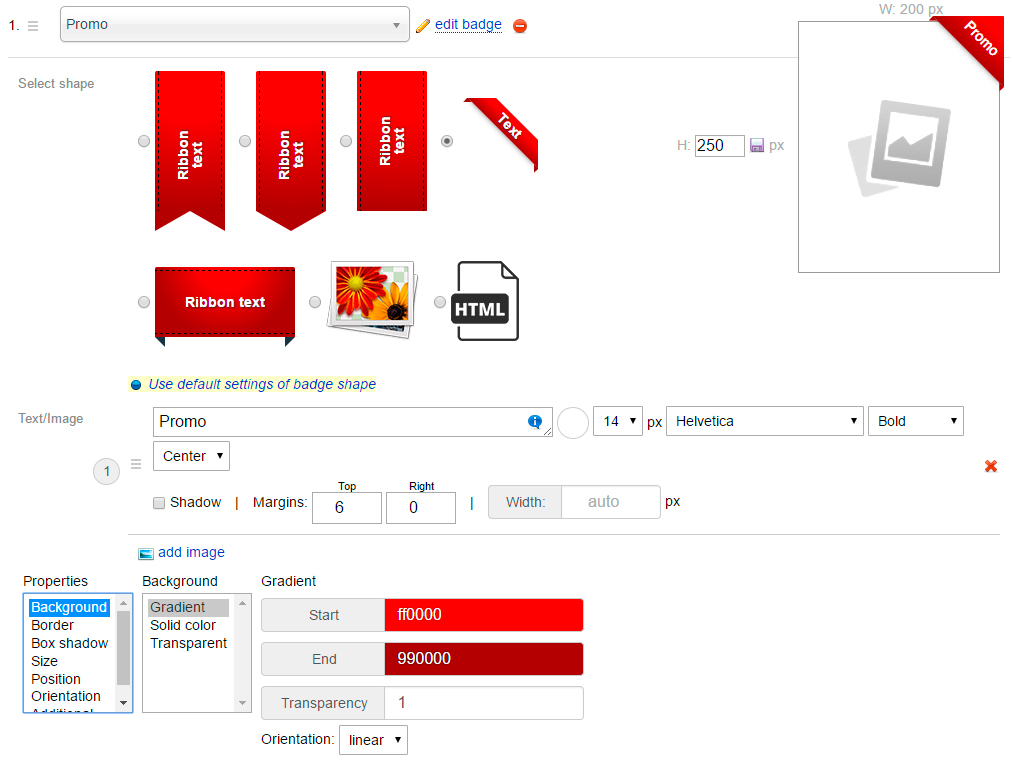1013x764 pixels.
Task: Select Background in the Properties list
Action: (x=69, y=607)
